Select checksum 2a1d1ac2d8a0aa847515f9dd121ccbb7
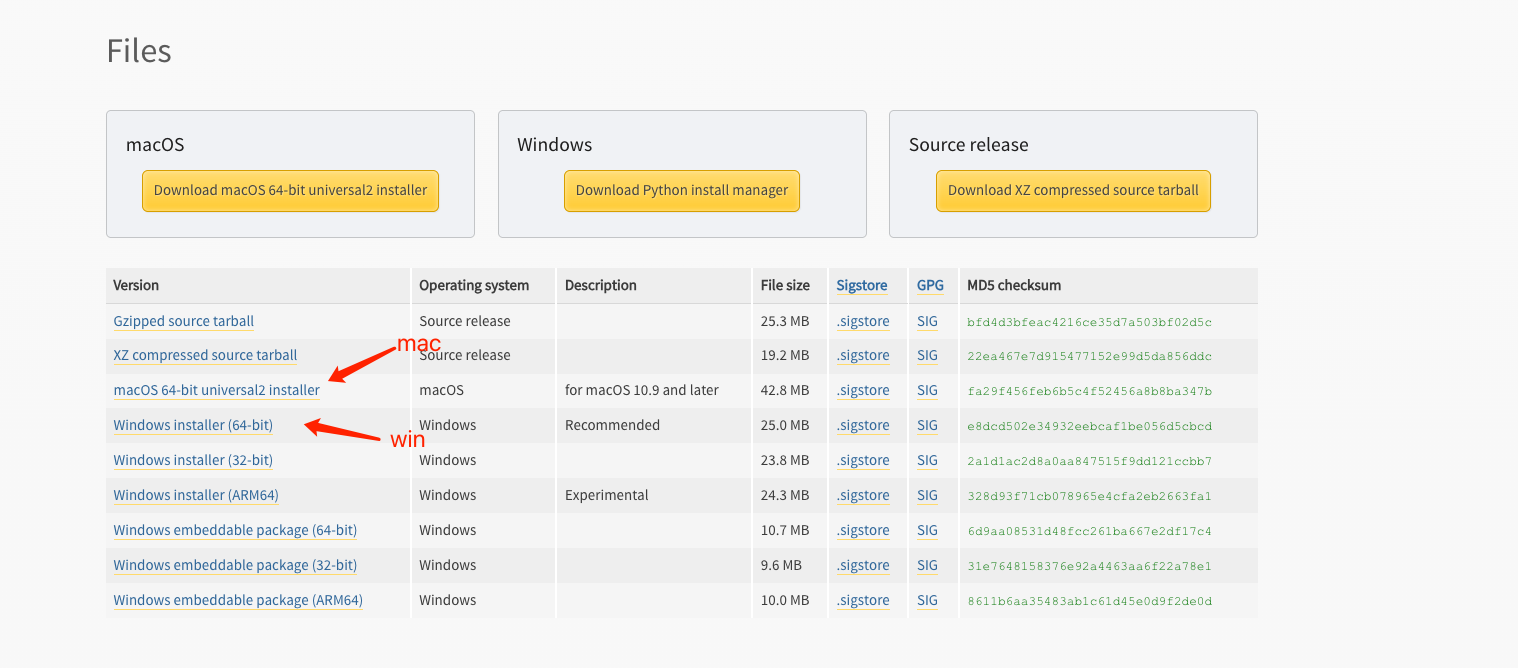1518x668 pixels. click(x=1089, y=461)
